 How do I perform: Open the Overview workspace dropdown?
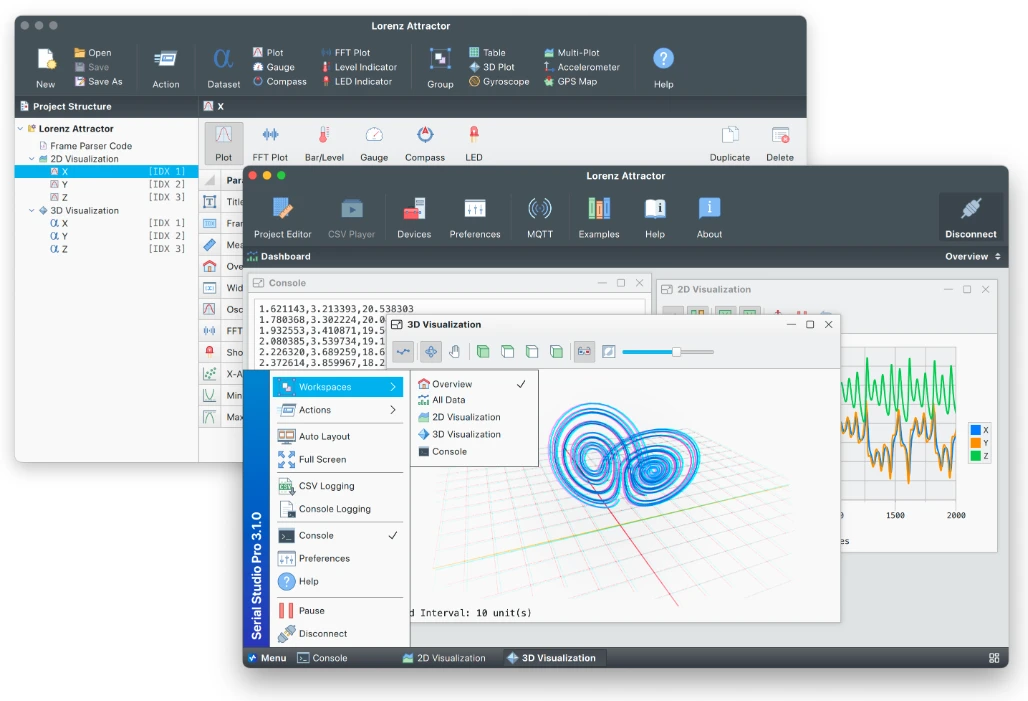coord(972,256)
